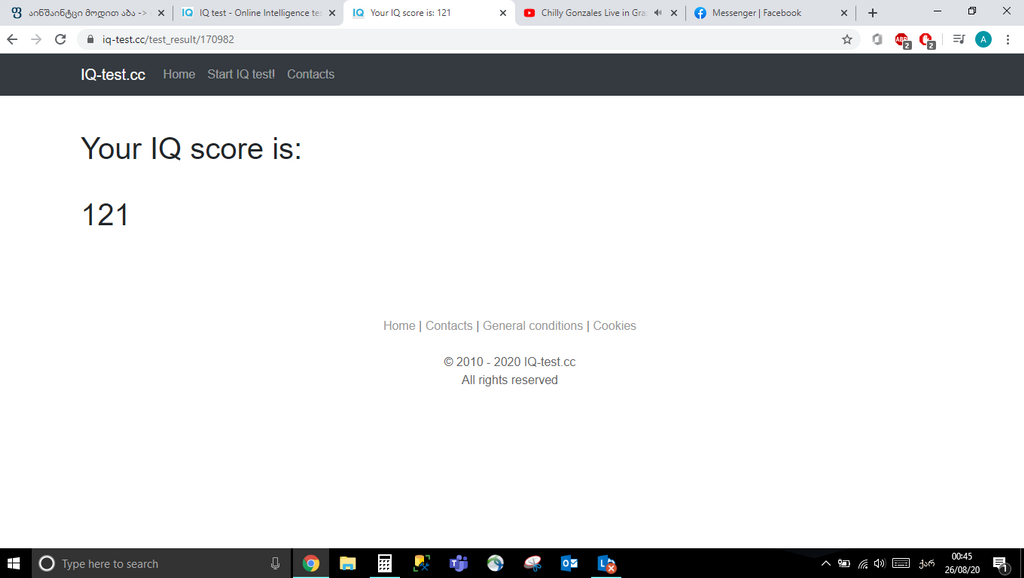Close the Messenger | Facebook tab
Image resolution: width=1024 pixels, height=578 pixels.
[844, 12]
